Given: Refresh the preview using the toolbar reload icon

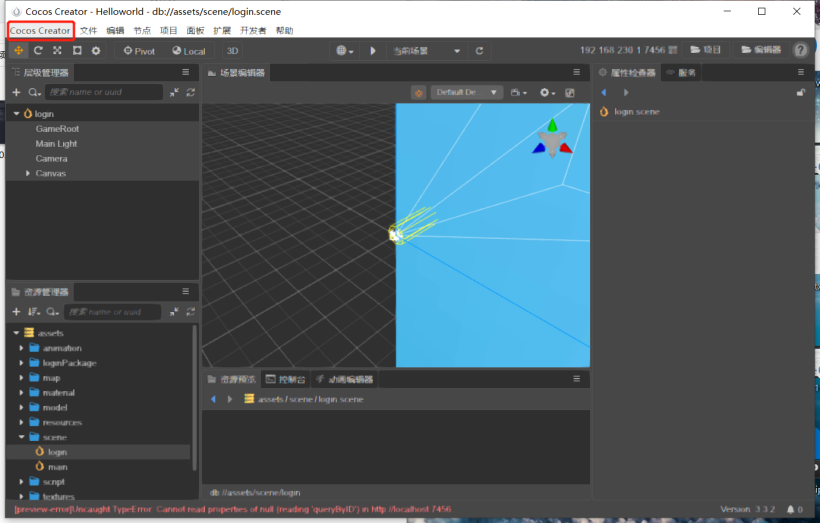Looking at the screenshot, I should [479, 51].
